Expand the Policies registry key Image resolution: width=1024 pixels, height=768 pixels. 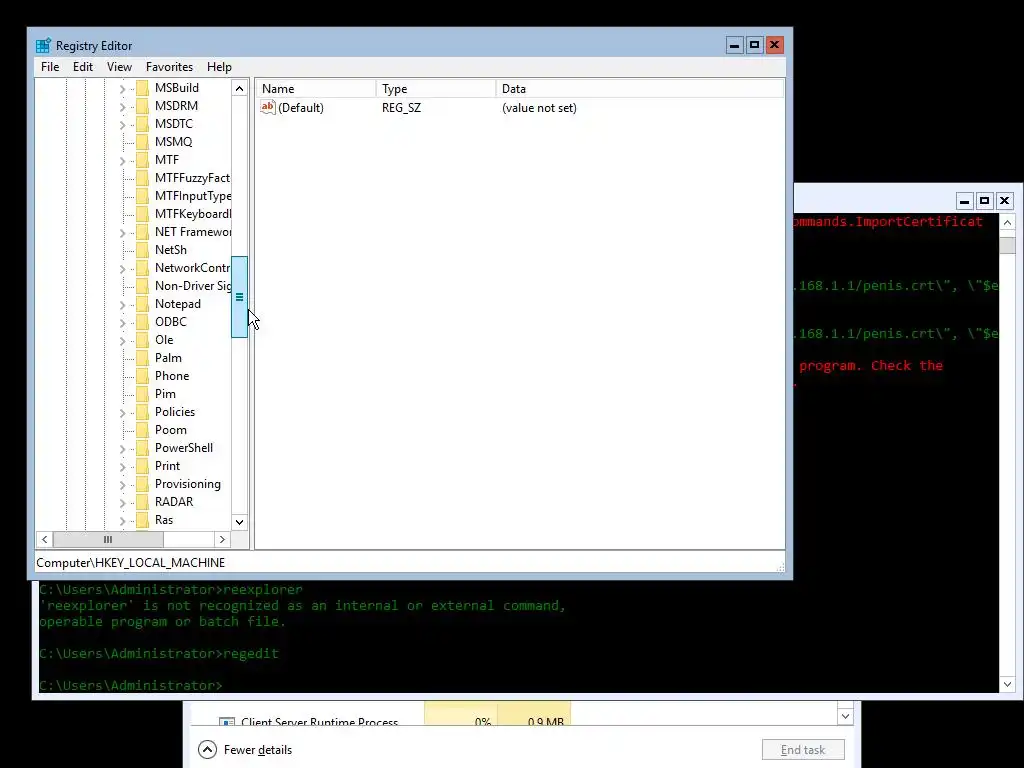coord(122,413)
